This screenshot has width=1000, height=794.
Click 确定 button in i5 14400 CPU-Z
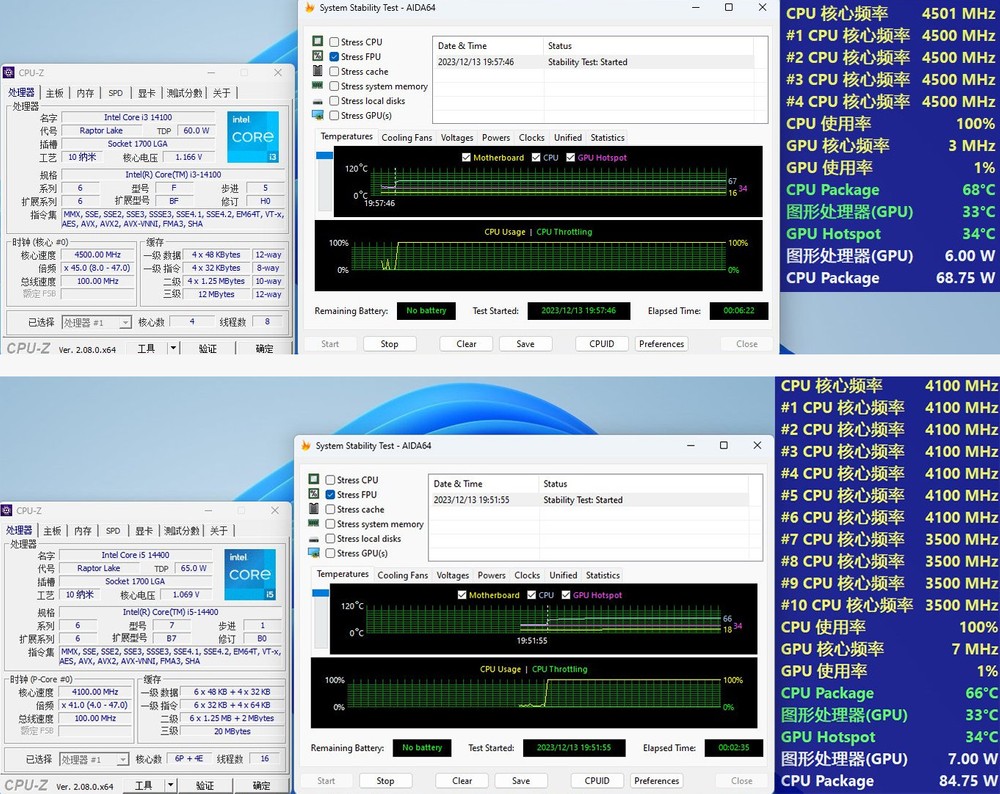(x=261, y=786)
